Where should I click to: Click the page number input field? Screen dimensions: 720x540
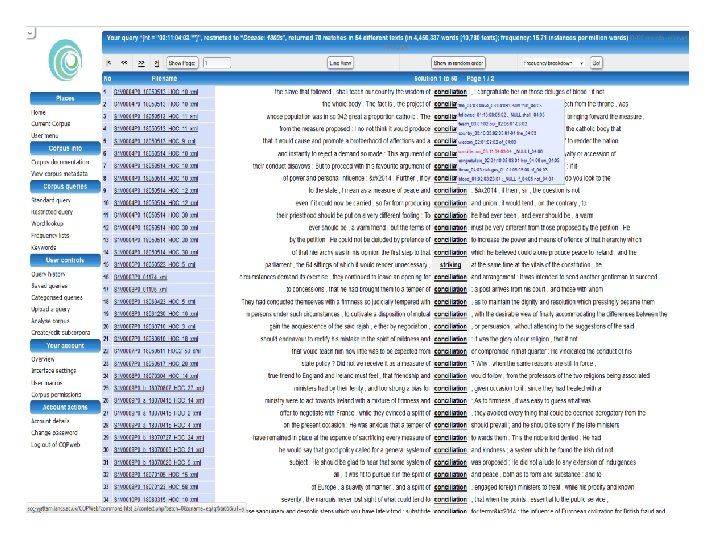216,63
